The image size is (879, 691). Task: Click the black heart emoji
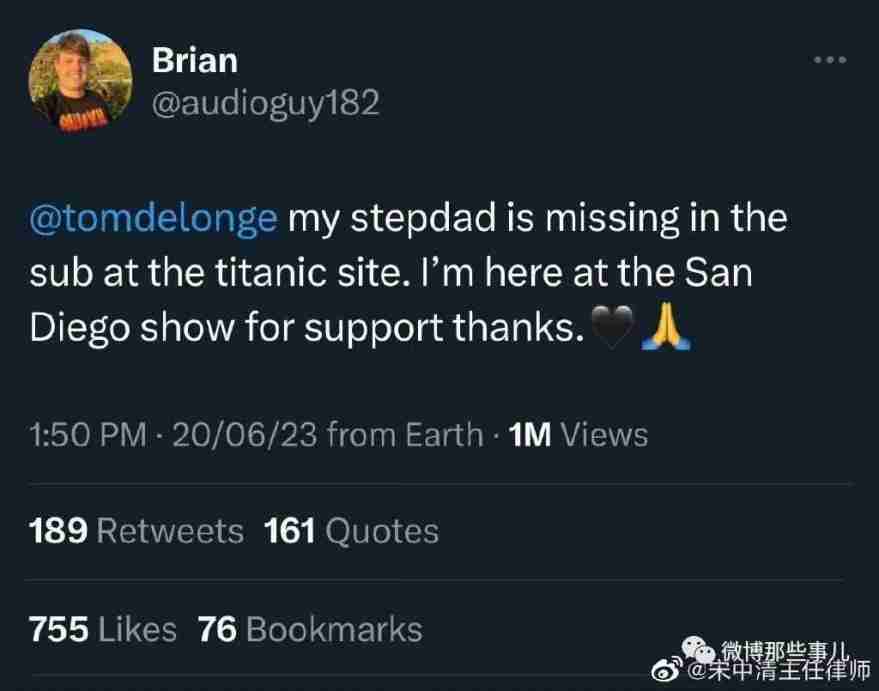coord(614,330)
